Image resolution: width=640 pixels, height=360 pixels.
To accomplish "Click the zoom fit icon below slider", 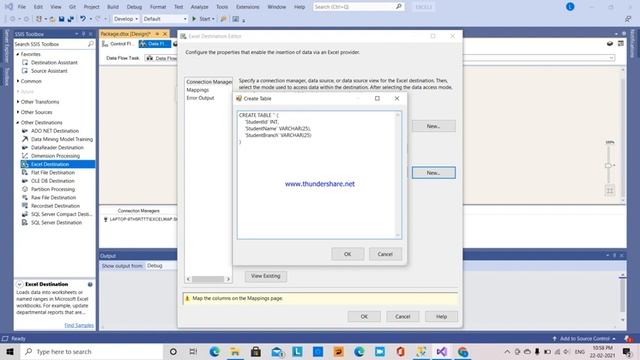I will click(610, 190).
